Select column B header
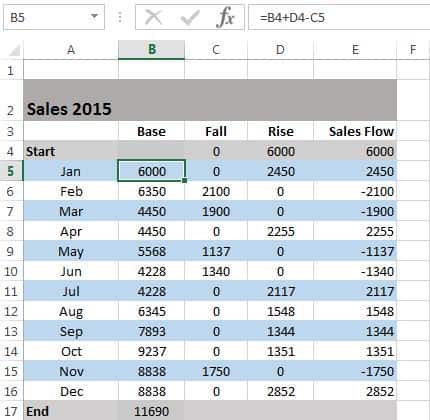The image size is (430, 420). [x=151, y=50]
